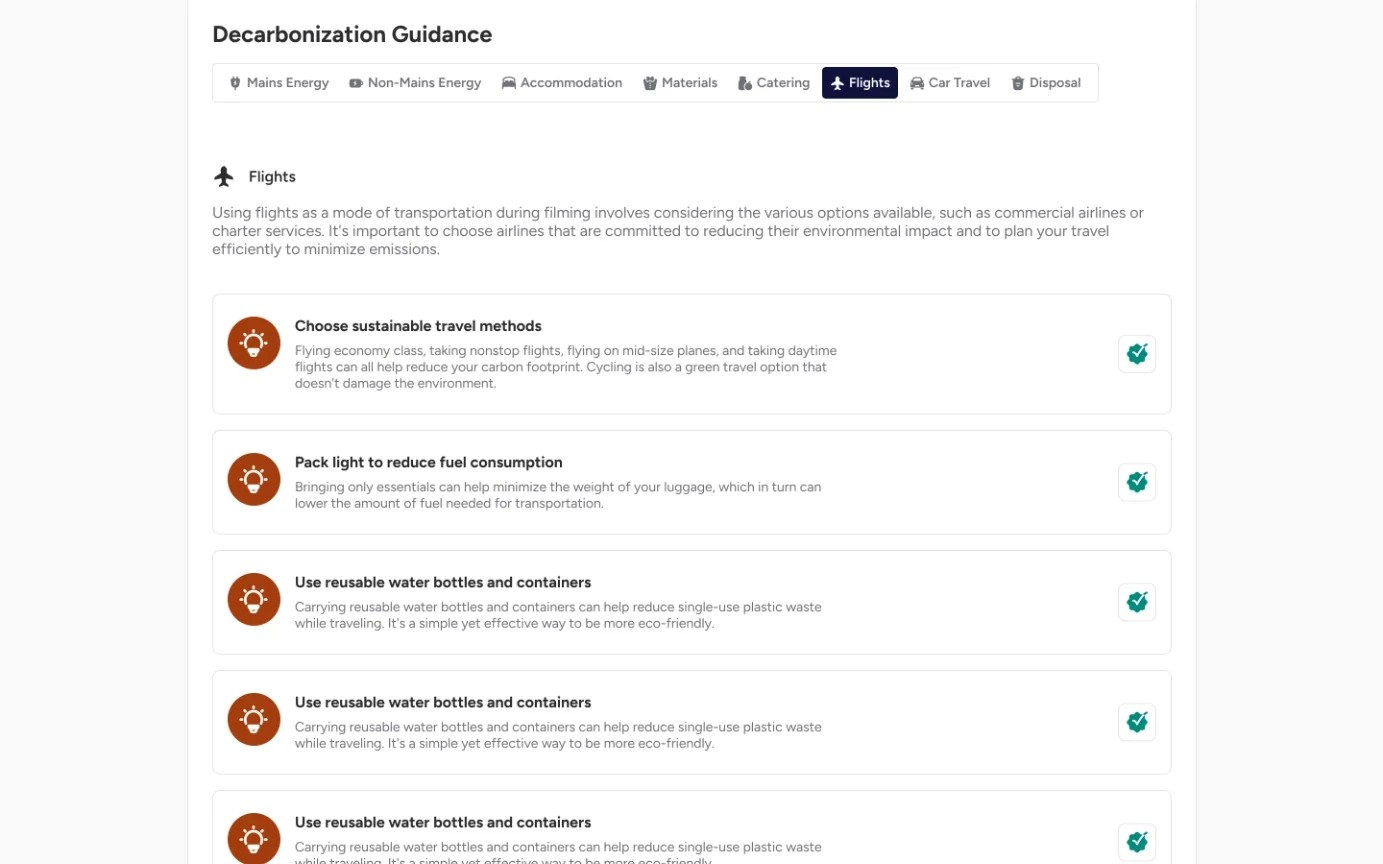Click the airplane icon beside the Flights section heading
Image resolution: width=1383 pixels, height=864 pixels.
pyautogui.click(x=224, y=177)
